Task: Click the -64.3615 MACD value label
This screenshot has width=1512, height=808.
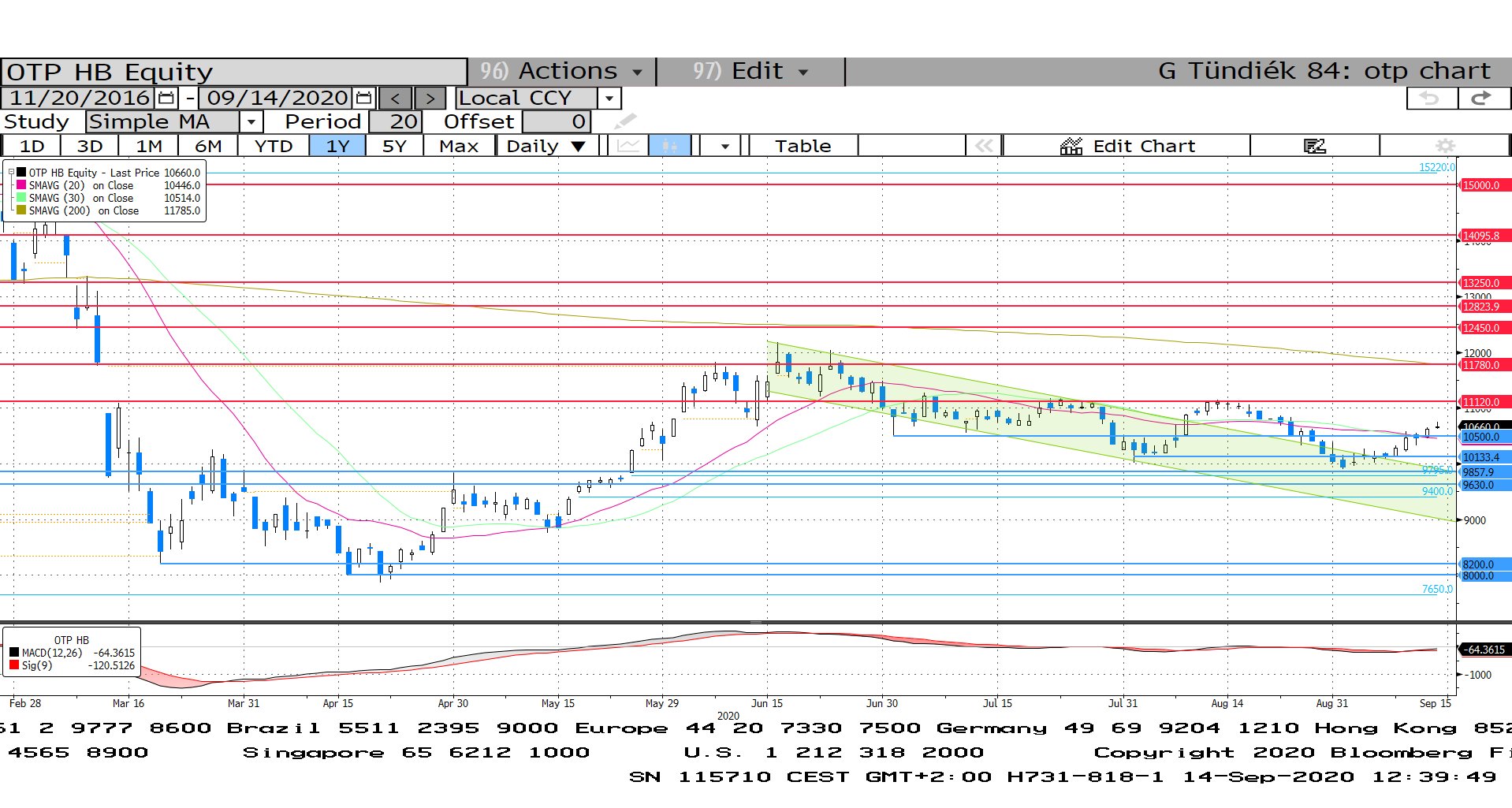Action: point(1484,650)
